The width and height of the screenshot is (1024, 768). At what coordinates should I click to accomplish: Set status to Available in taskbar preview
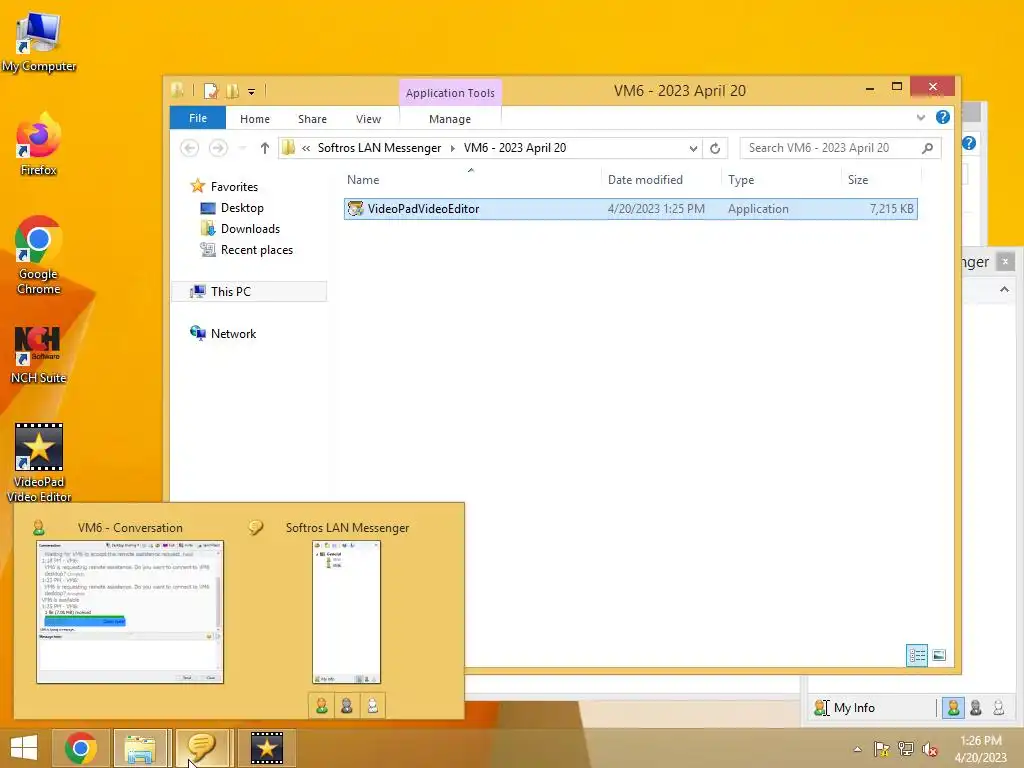tap(321, 705)
